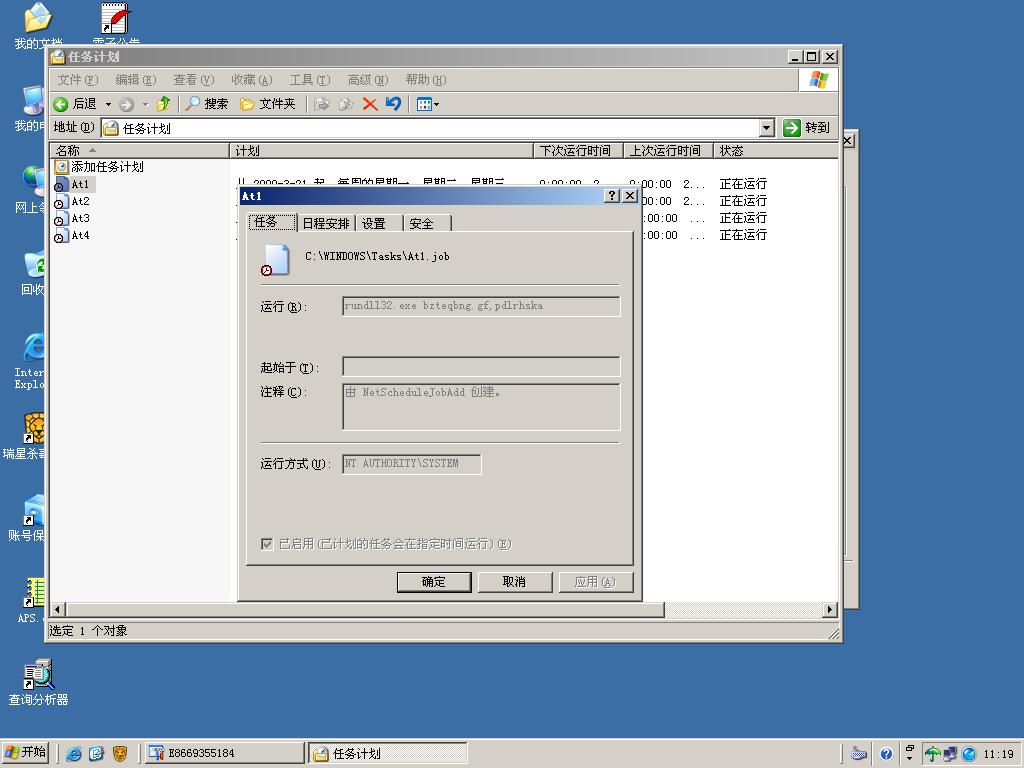Toggle the 已启用 enabled checkbox
The image size is (1024, 768).
267,544
